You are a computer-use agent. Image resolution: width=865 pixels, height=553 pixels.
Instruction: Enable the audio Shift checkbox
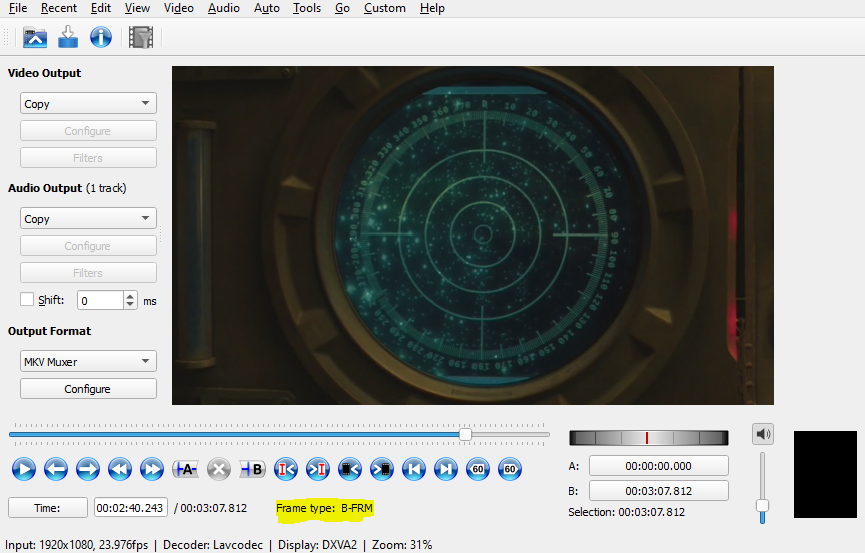pyautogui.click(x=27, y=299)
